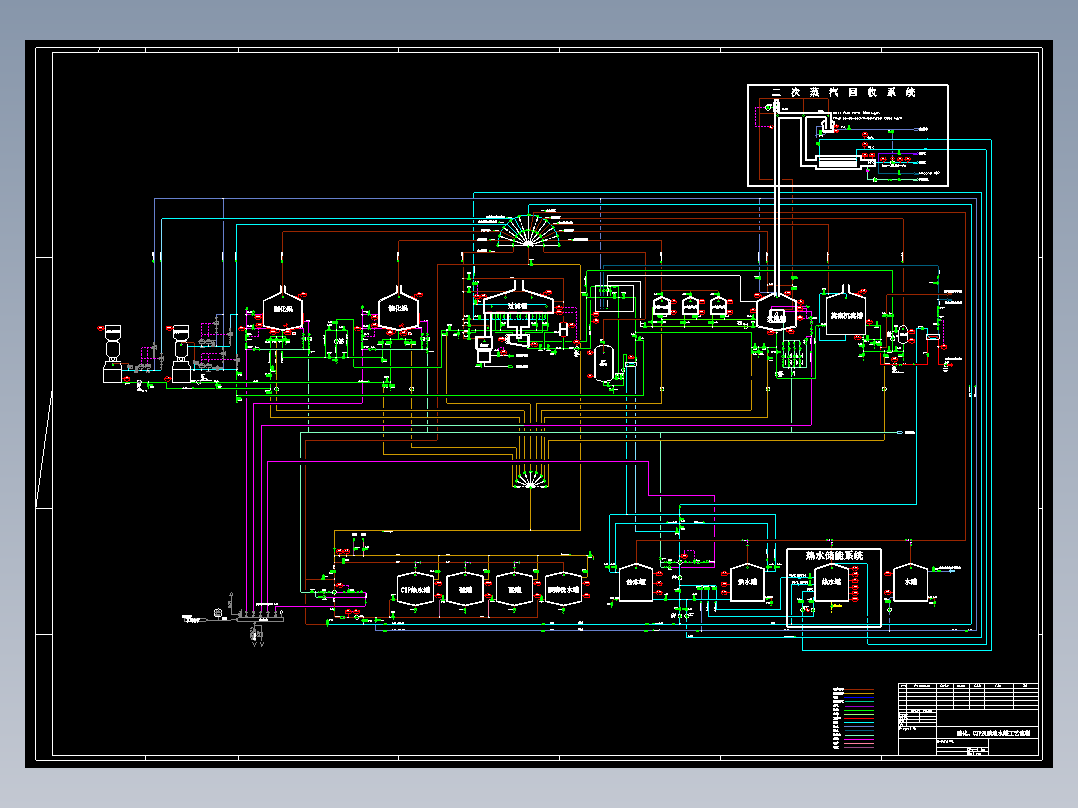
Task: Select the 碱罐 tank symbol
Action: (465, 589)
